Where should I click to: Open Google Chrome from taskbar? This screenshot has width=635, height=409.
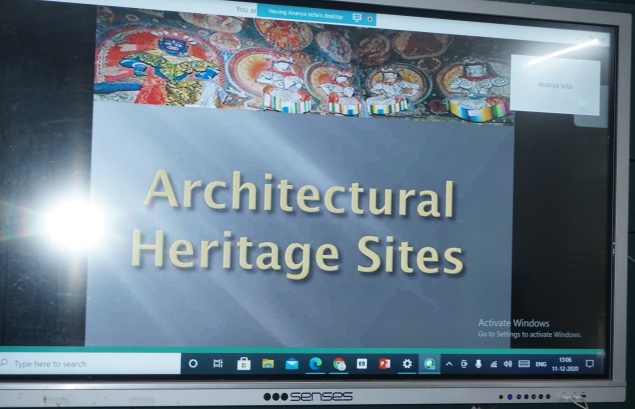click(x=340, y=364)
